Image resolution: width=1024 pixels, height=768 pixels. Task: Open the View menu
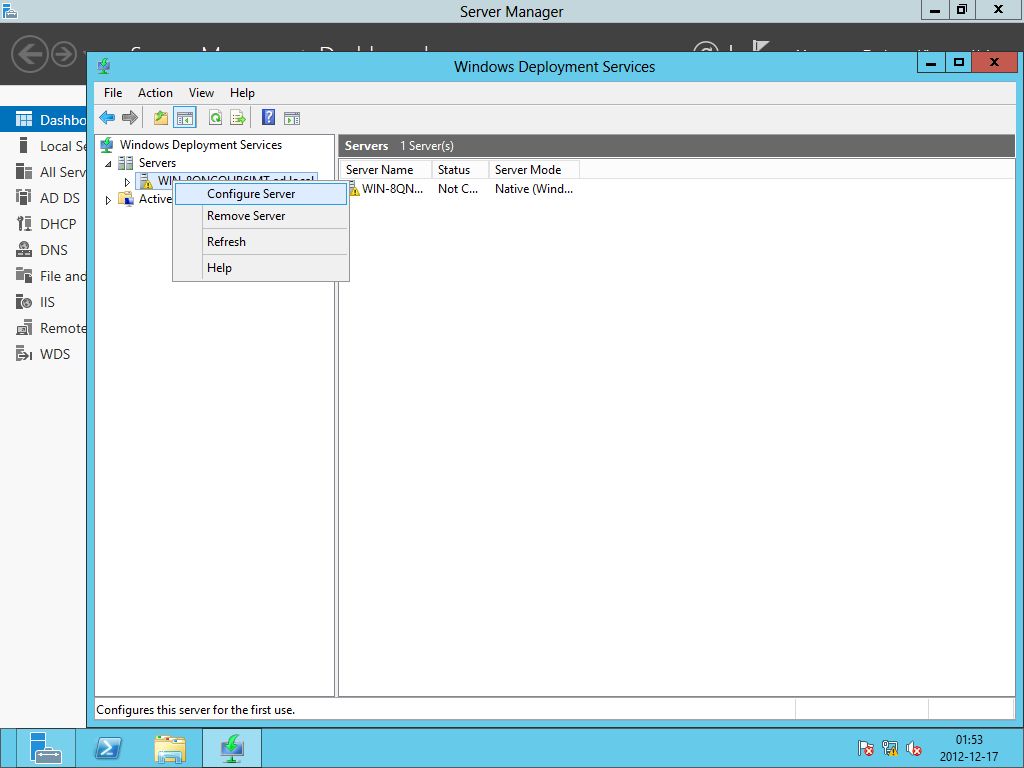(x=201, y=93)
